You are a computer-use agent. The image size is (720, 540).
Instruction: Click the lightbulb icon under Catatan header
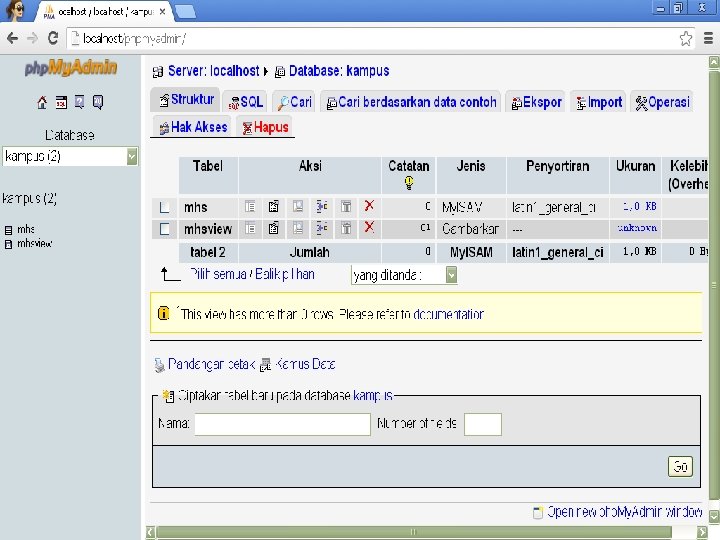[409, 183]
